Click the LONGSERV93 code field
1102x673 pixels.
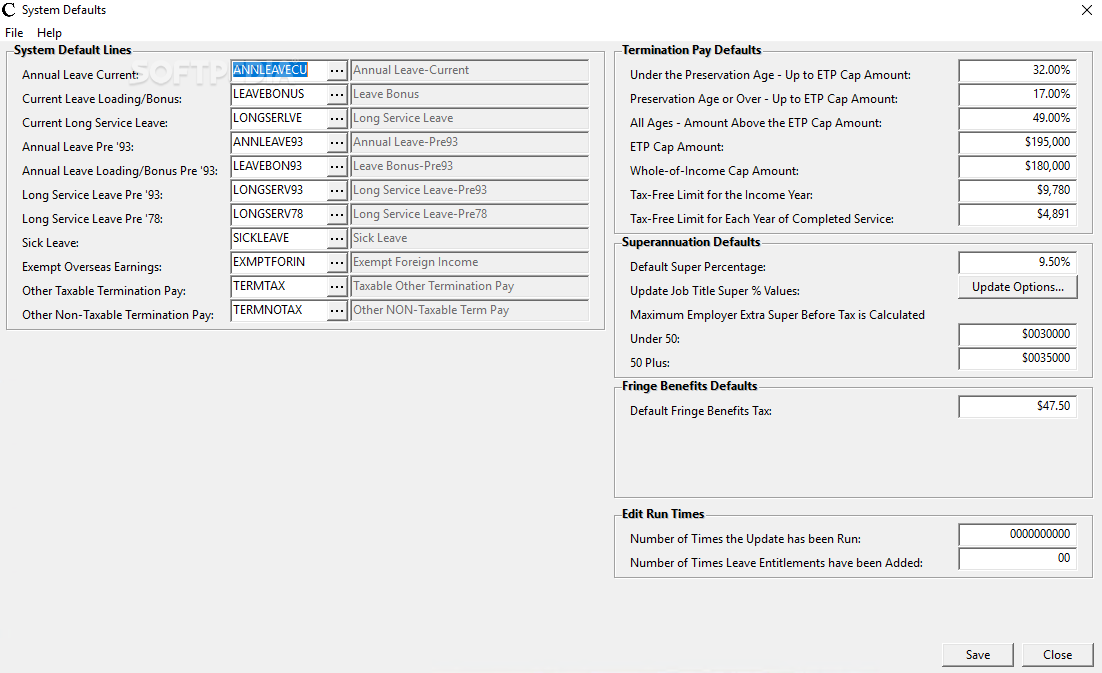pos(279,190)
